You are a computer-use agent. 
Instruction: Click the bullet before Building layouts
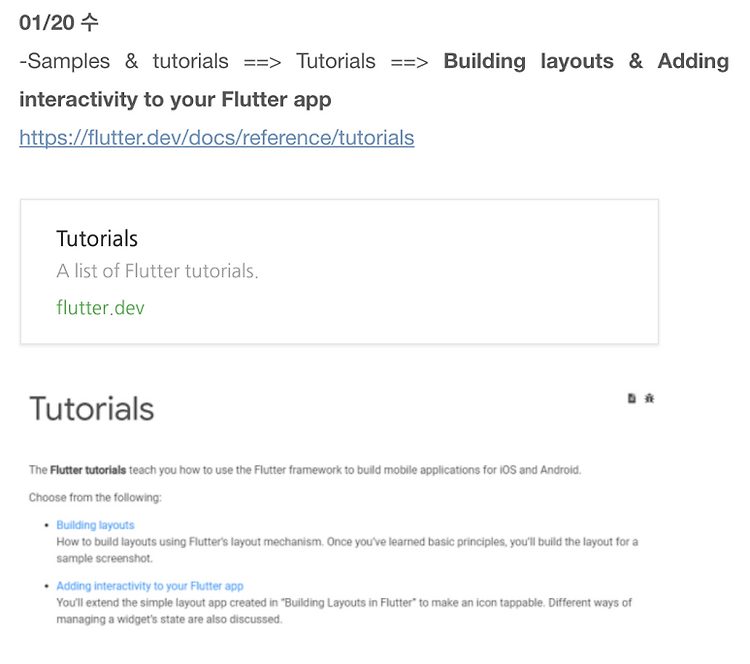(46, 525)
